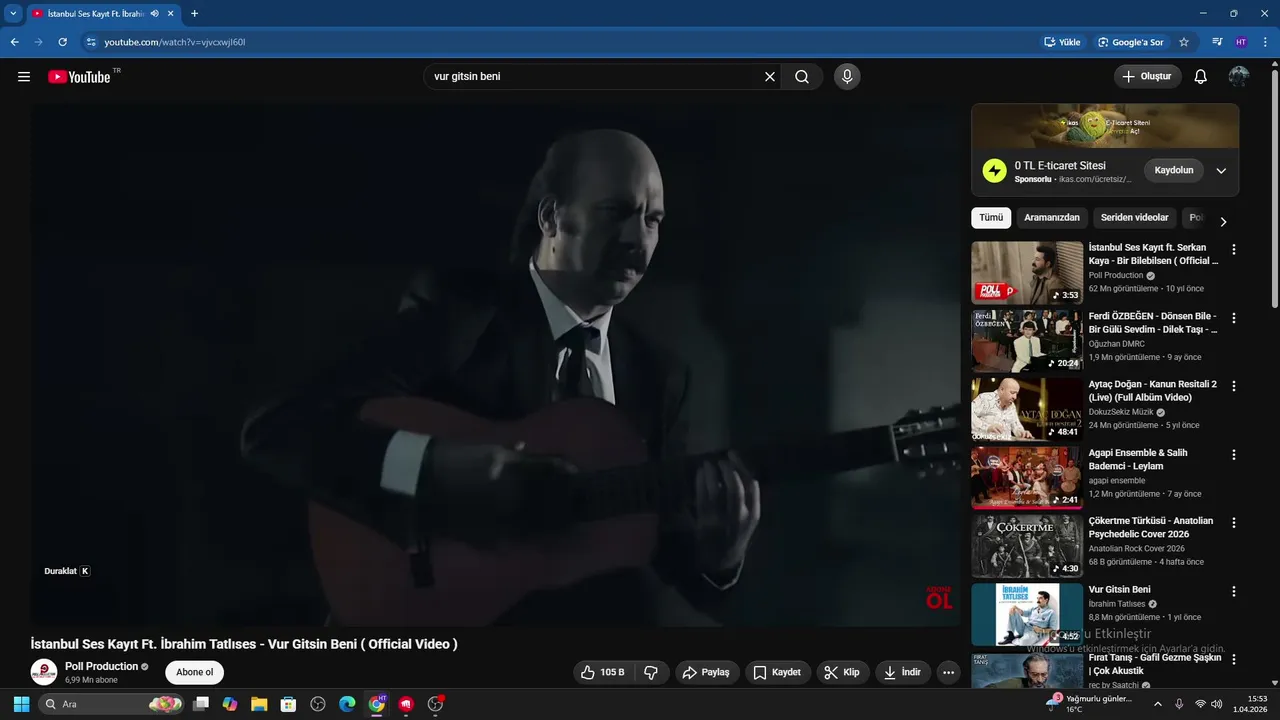Viewport: 1280px width, 720px height.
Task: Open options for Çökertme Türküsü video
Action: (1234, 523)
